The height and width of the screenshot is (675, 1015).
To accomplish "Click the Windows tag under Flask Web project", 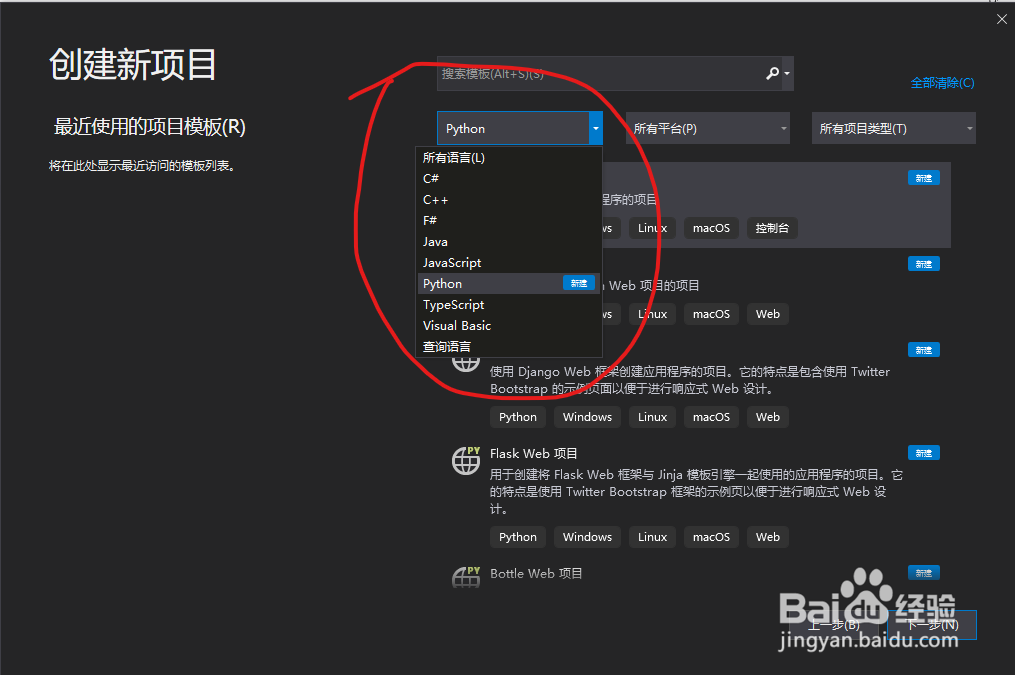I will tap(587, 537).
